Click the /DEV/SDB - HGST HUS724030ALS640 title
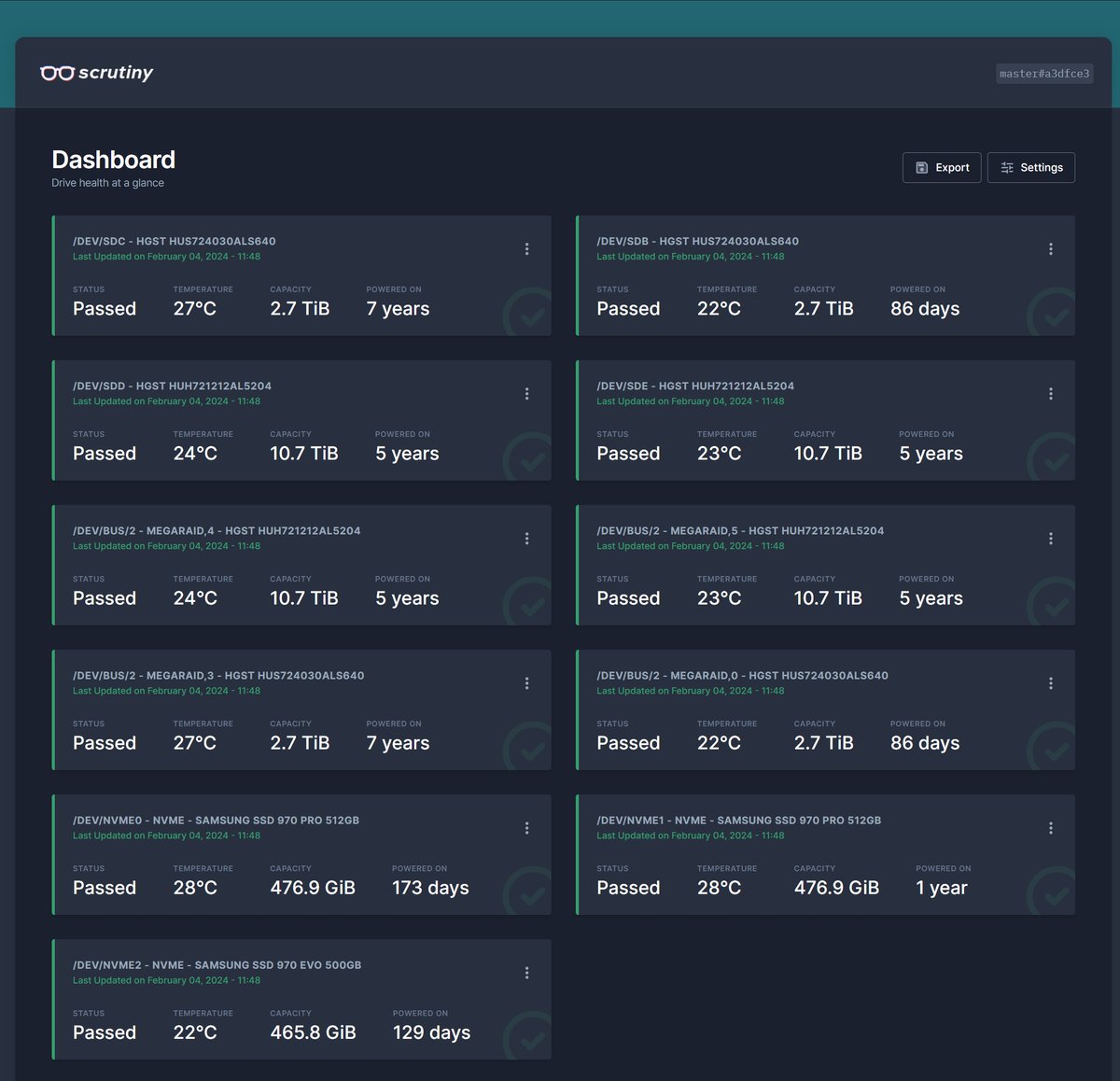The height and width of the screenshot is (1081, 1120). tap(698, 241)
